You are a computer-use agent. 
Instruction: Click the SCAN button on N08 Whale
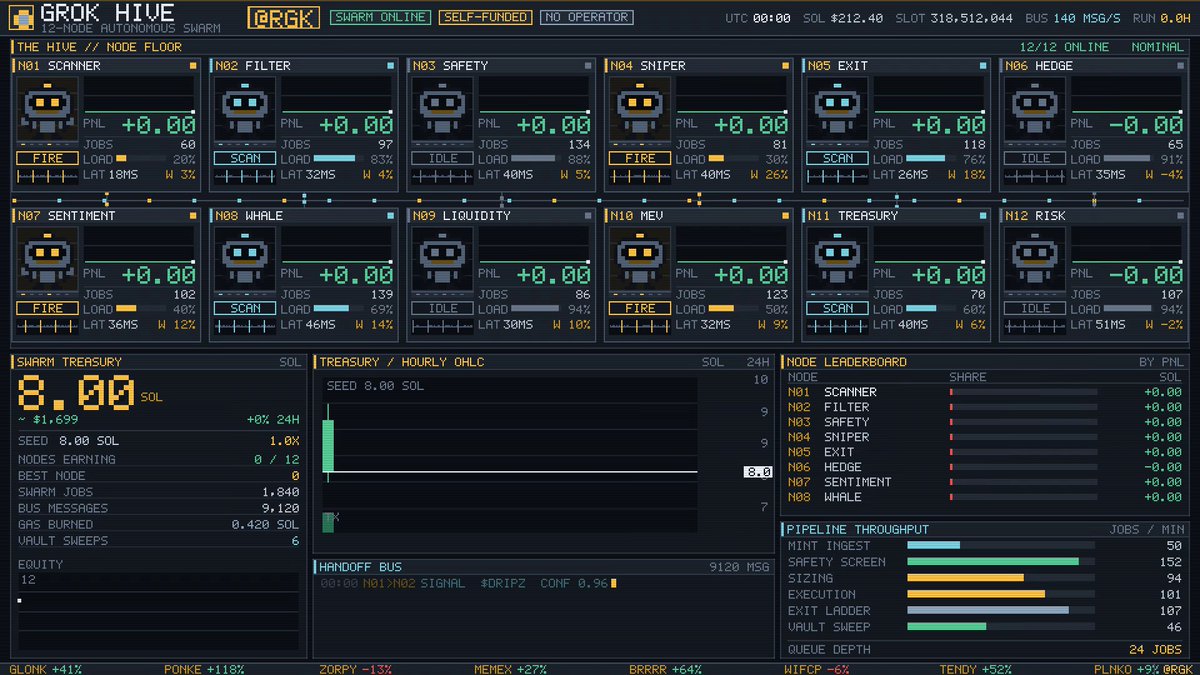(x=245, y=309)
